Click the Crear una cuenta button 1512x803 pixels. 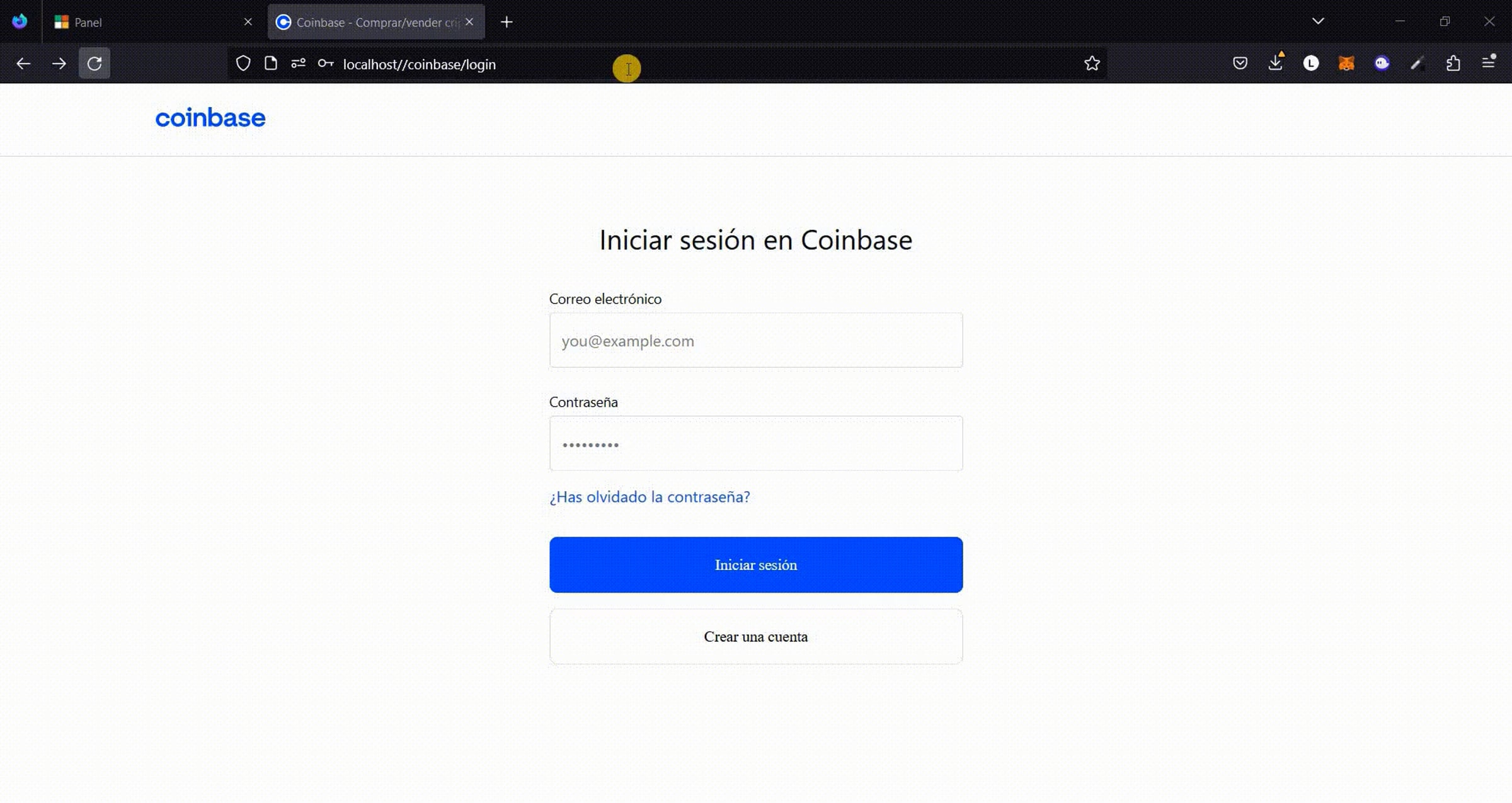[756, 637]
